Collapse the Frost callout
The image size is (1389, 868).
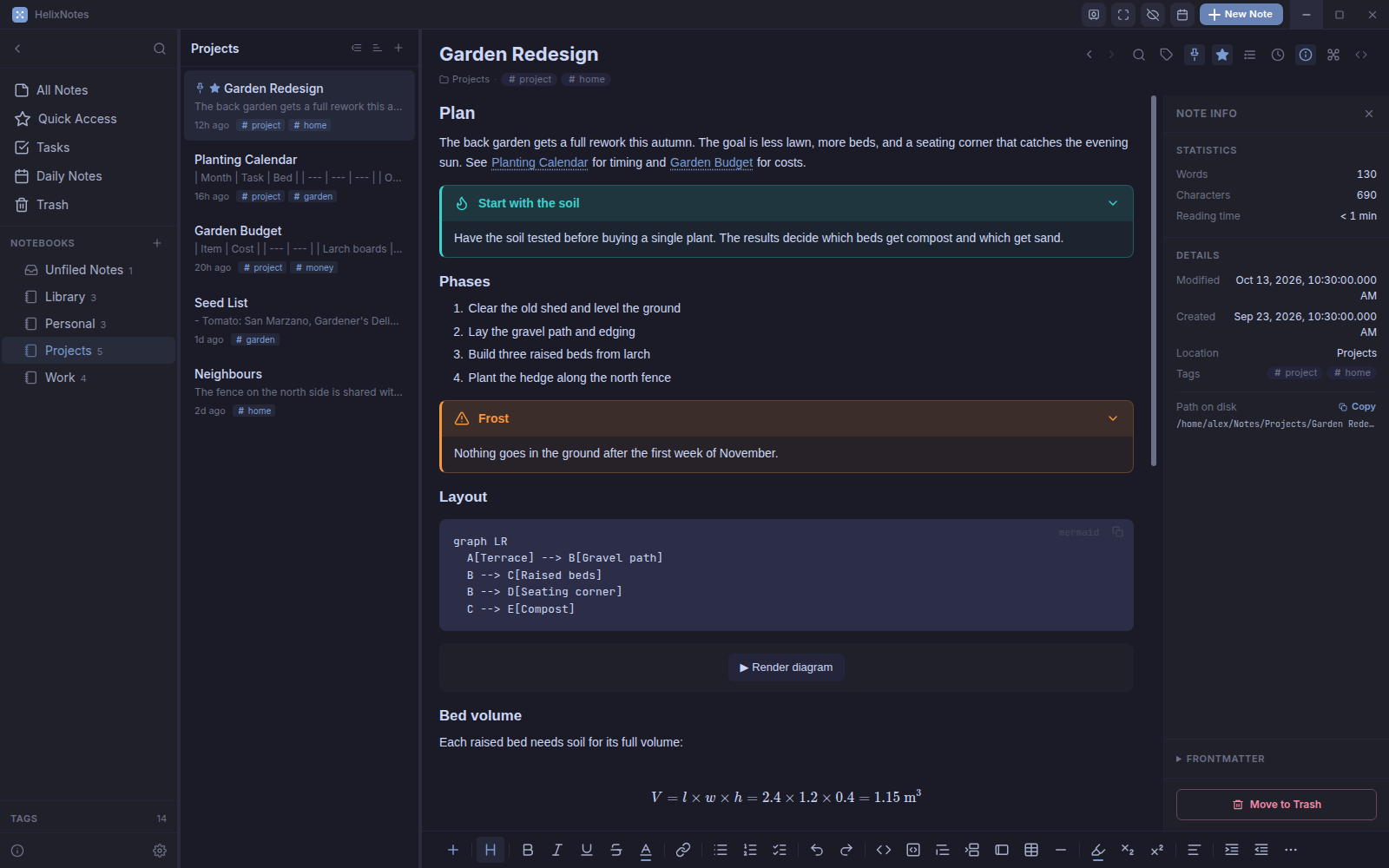click(1113, 418)
